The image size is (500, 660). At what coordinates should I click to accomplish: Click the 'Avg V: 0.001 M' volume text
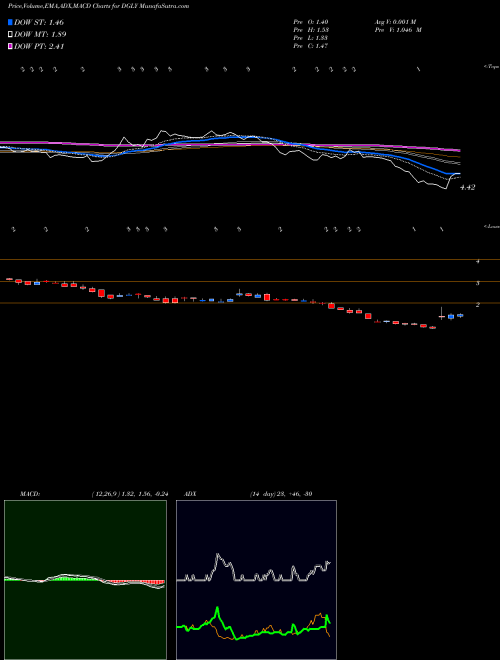pos(395,22)
